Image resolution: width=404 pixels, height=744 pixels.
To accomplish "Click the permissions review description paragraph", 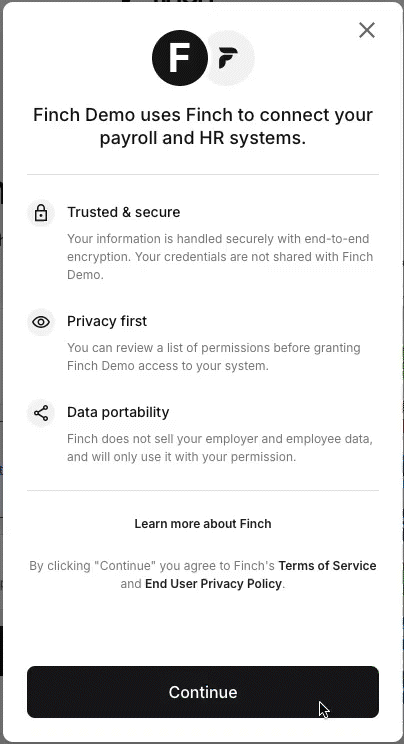I will (214, 357).
